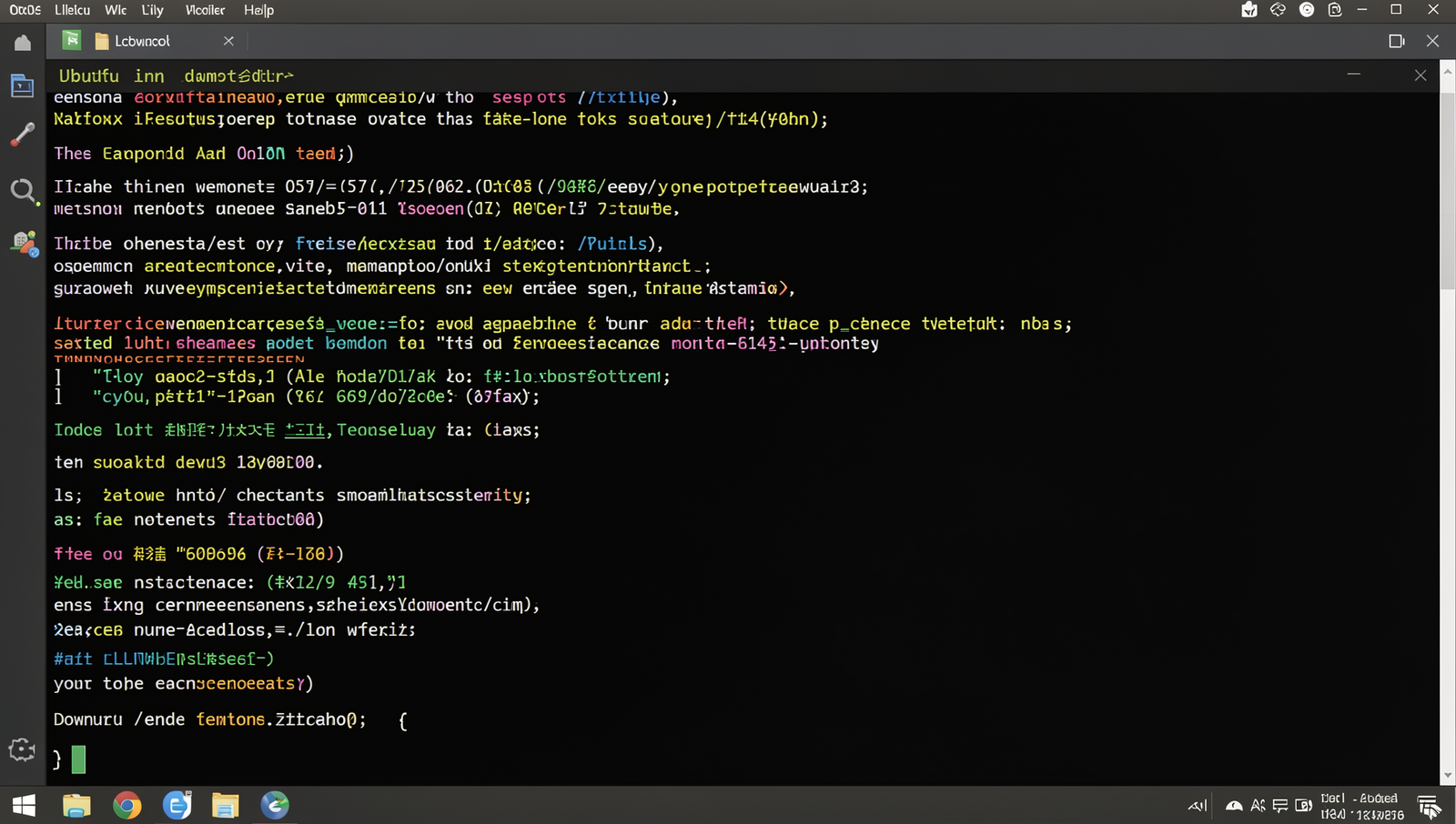
Task: Click the message display tray icon
Action: [x=1280, y=805]
